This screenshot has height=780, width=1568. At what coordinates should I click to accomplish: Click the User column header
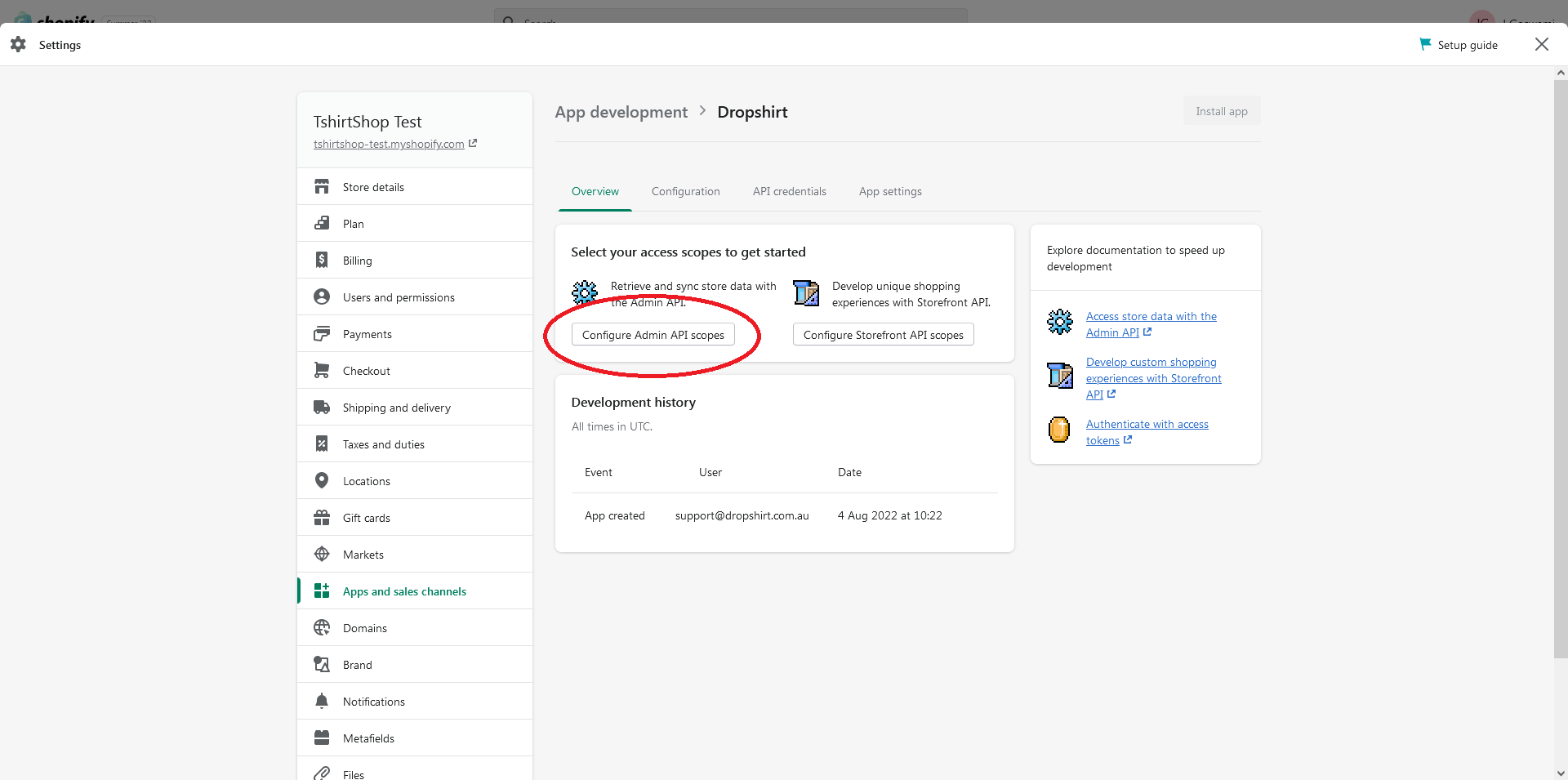click(x=710, y=473)
